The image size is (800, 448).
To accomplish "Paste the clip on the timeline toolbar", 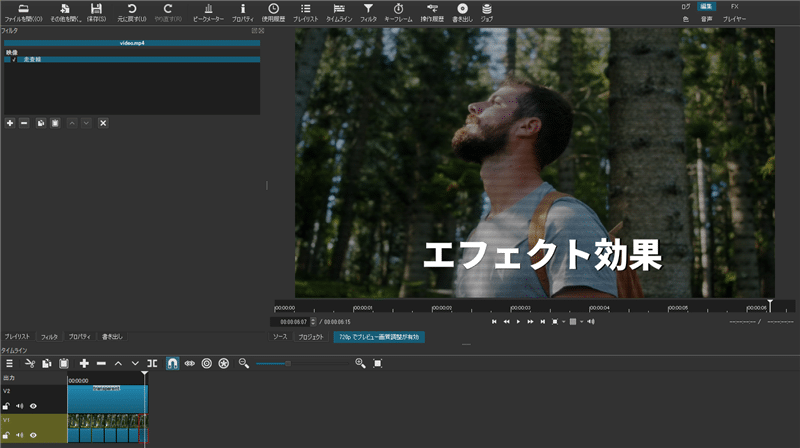I will [64, 363].
